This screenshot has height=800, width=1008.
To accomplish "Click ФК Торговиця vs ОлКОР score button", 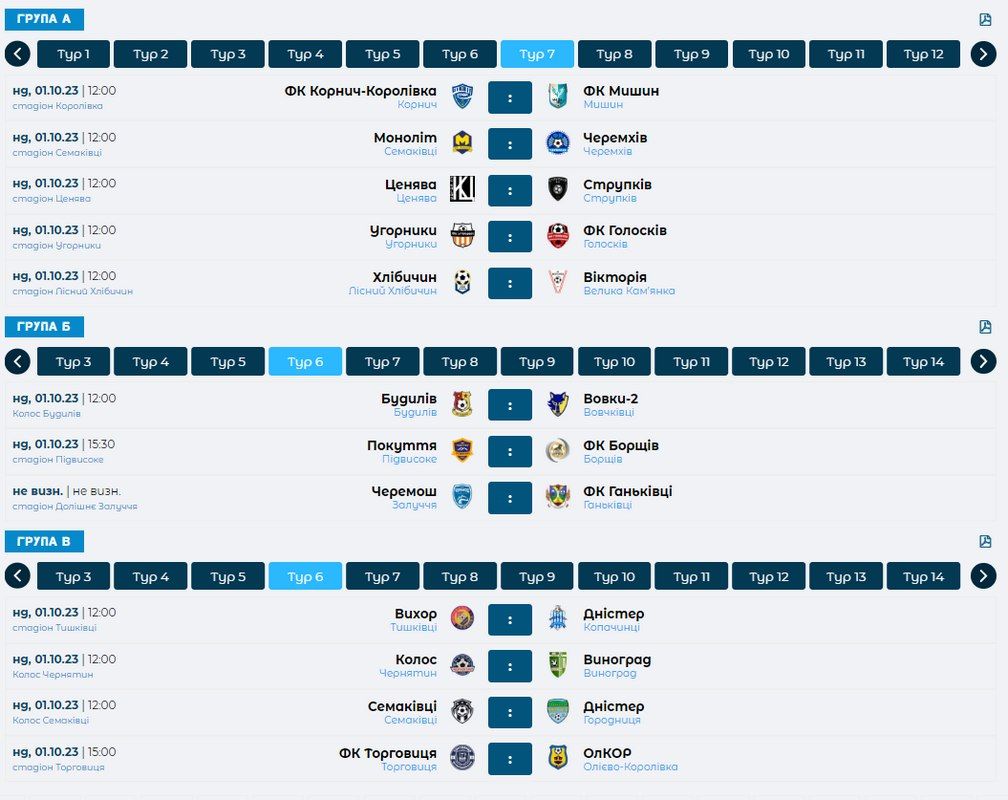I will point(510,759).
